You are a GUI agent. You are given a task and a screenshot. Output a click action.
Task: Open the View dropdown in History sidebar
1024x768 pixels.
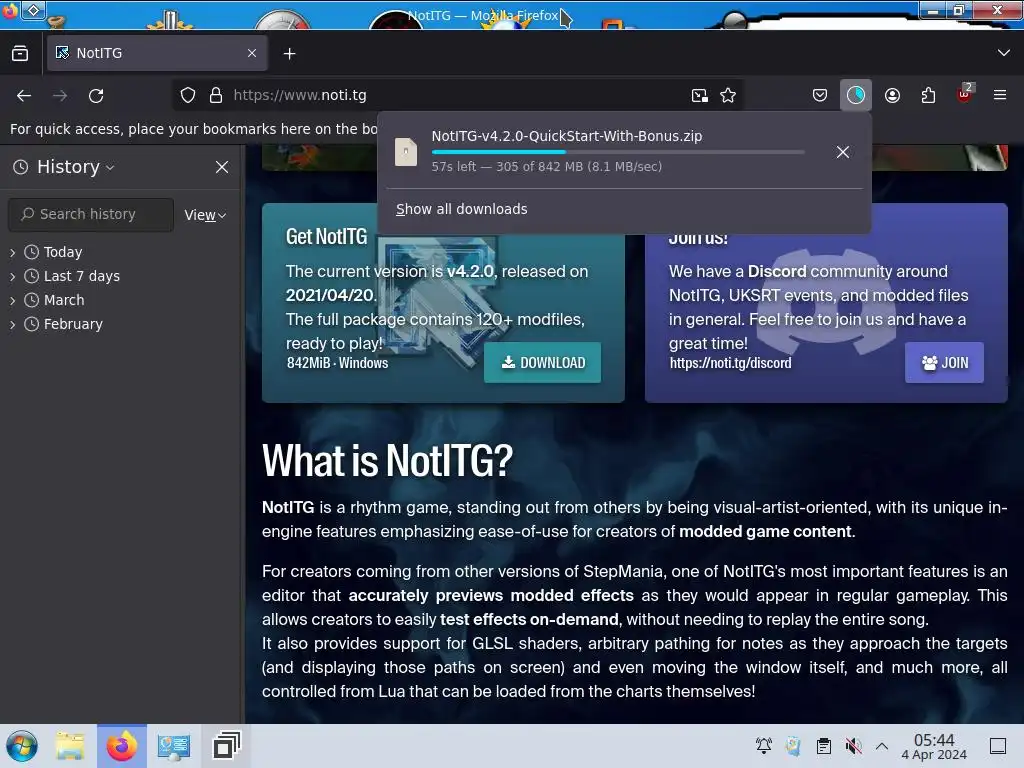pos(205,215)
